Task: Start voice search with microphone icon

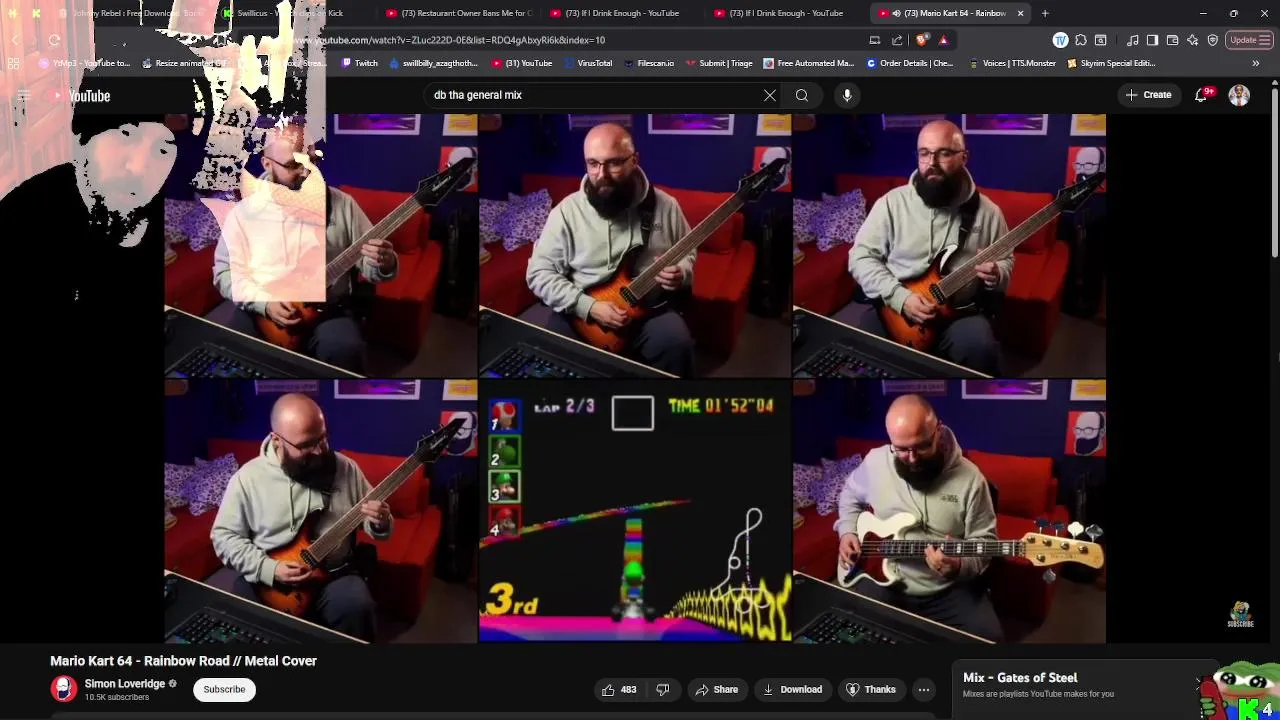Action: click(847, 95)
